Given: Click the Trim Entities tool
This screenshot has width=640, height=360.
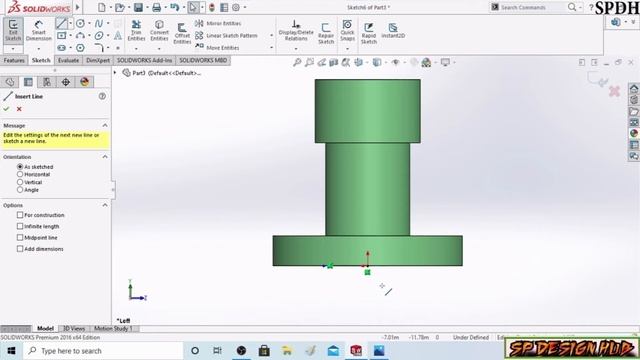Looking at the screenshot, I should [136, 31].
